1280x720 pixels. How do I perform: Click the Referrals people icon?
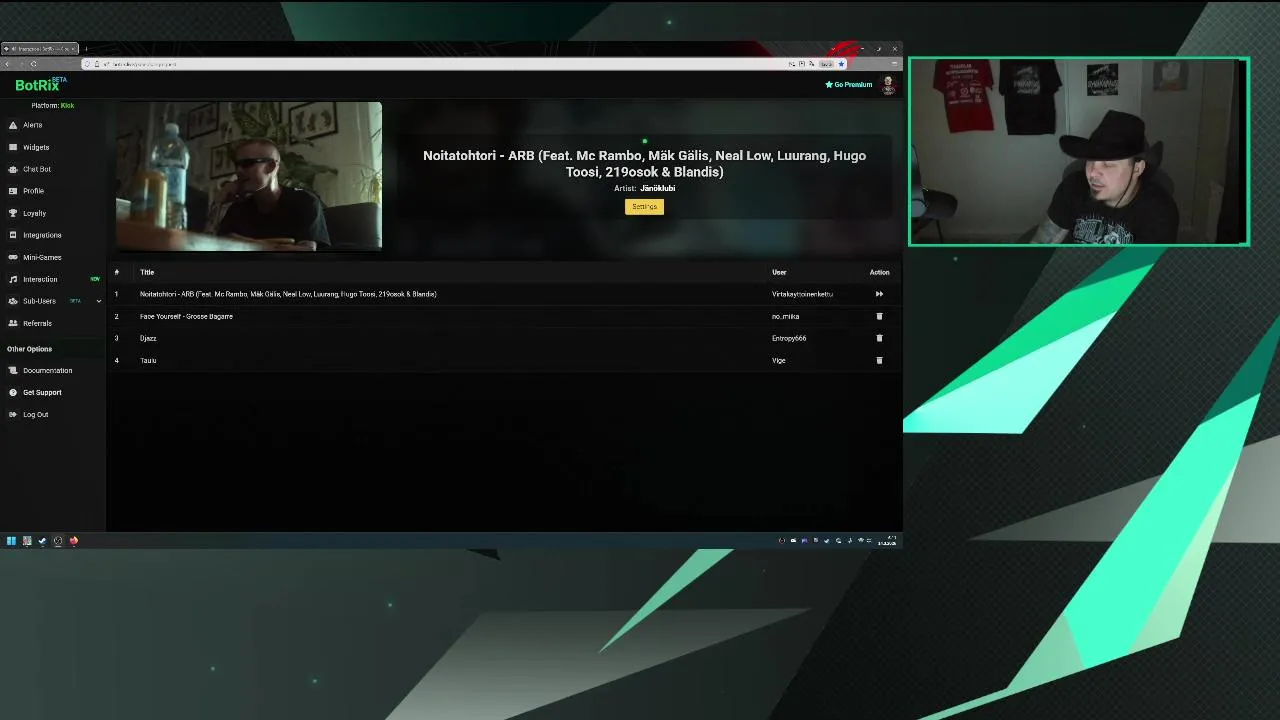pos(13,323)
